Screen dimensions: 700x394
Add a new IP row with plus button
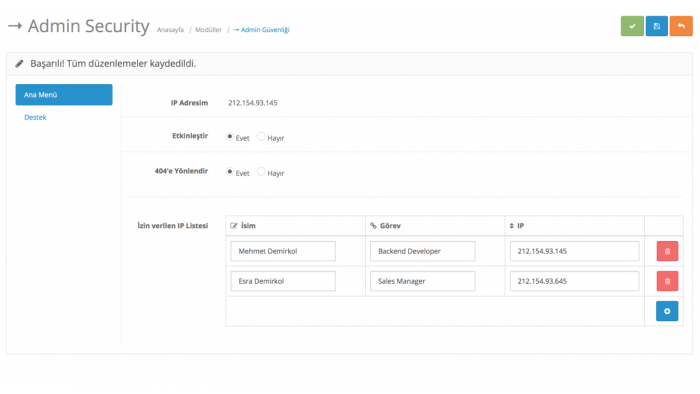[667, 311]
